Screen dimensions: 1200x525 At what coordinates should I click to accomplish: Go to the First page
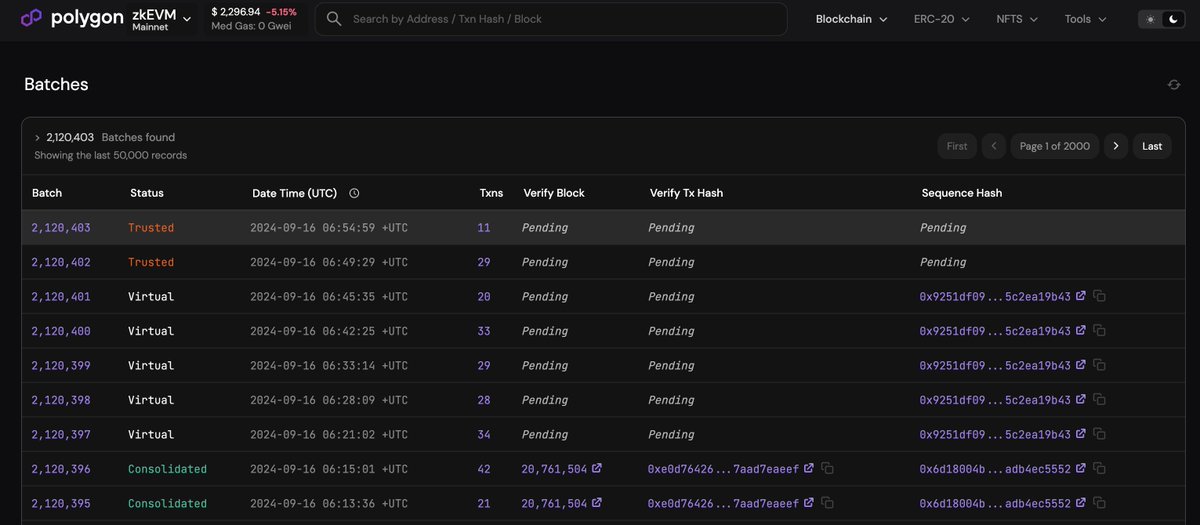(957, 146)
